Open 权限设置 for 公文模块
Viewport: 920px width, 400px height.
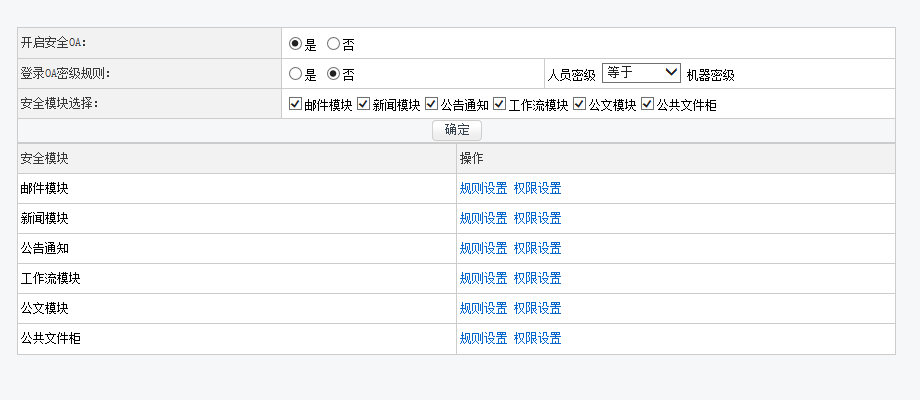[x=537, y=309]
